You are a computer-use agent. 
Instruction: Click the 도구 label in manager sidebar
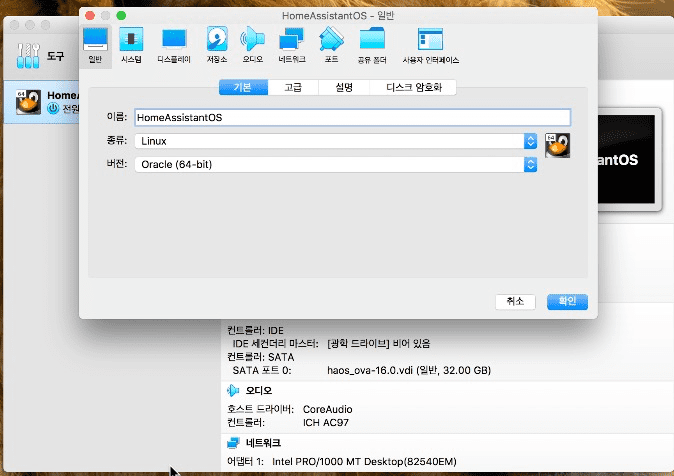55,56
